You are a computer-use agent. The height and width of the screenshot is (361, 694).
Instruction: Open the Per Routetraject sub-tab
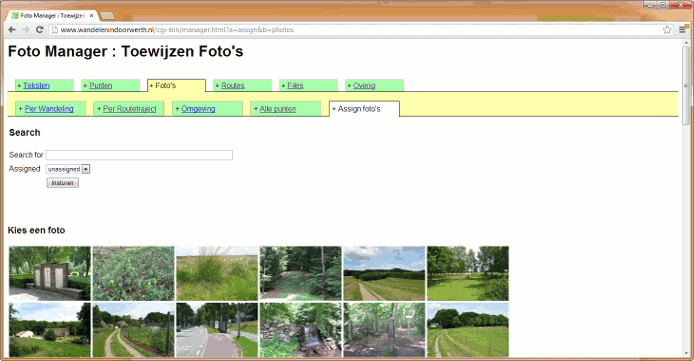tap(129, 109)
